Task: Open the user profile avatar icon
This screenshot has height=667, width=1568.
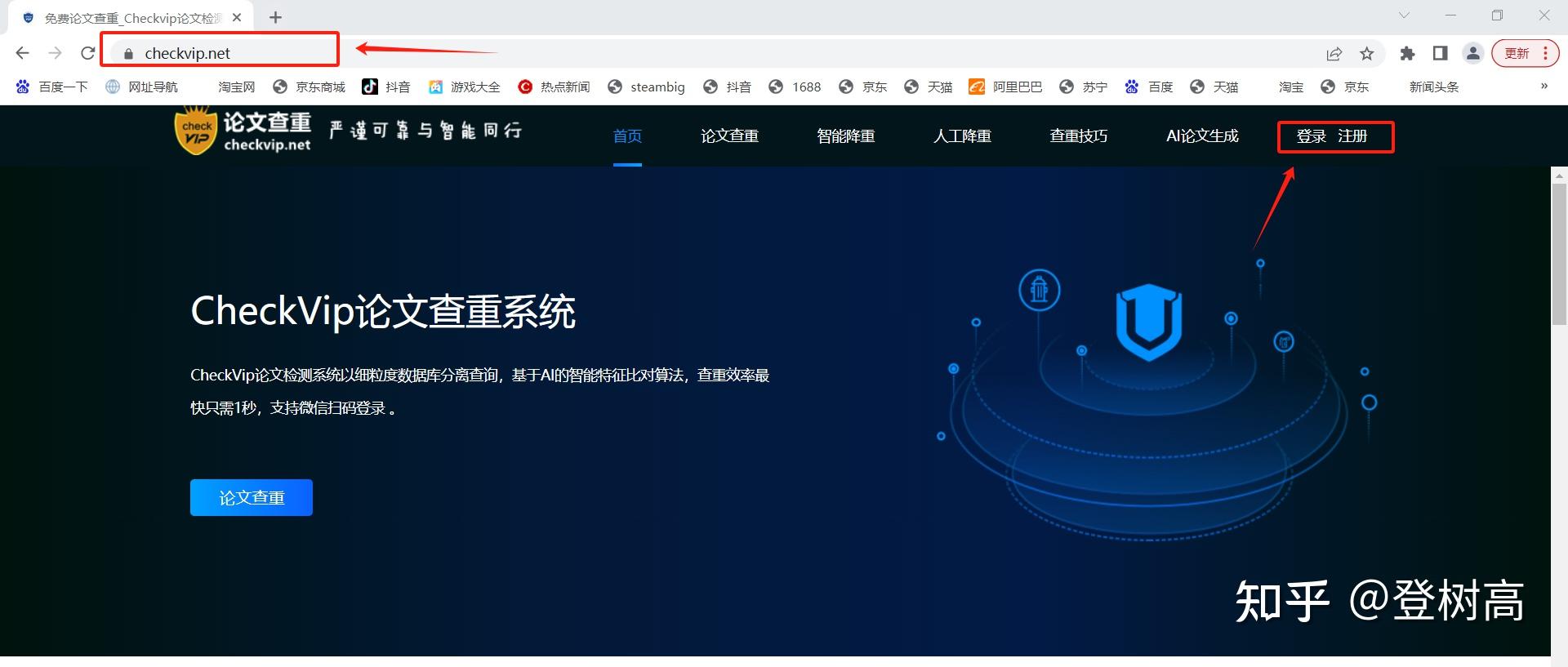Action: [1472, 54]
